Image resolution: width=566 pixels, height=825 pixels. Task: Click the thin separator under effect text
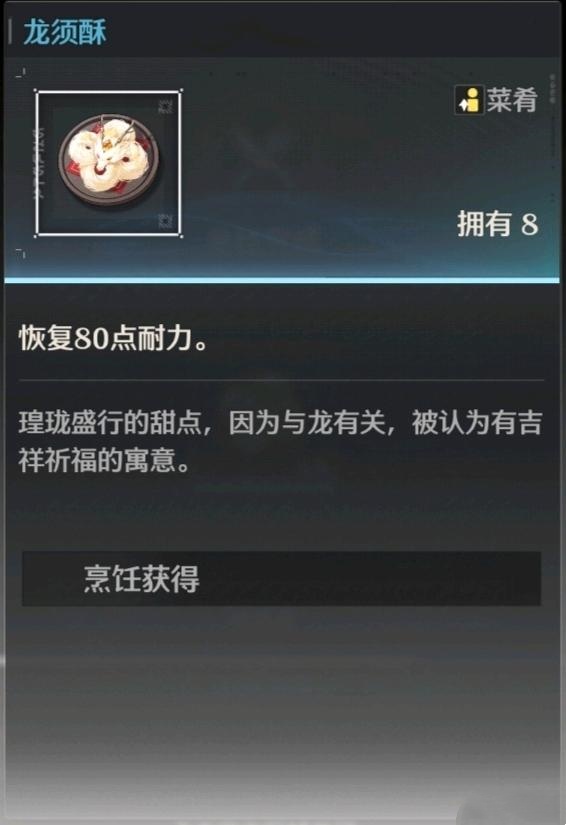click(x=281, y=379)
